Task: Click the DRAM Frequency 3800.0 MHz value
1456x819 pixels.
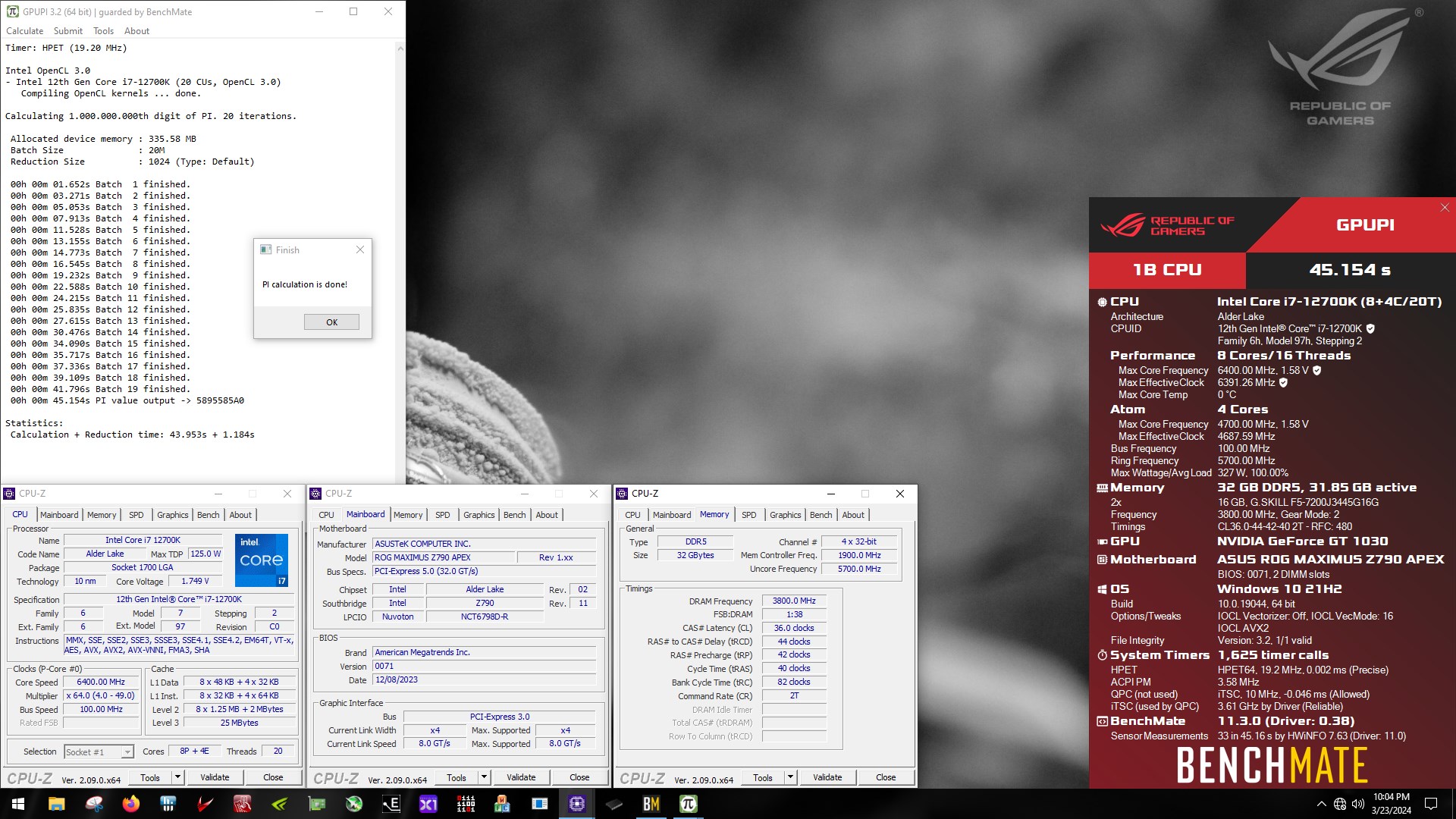Action: [794, 601]
